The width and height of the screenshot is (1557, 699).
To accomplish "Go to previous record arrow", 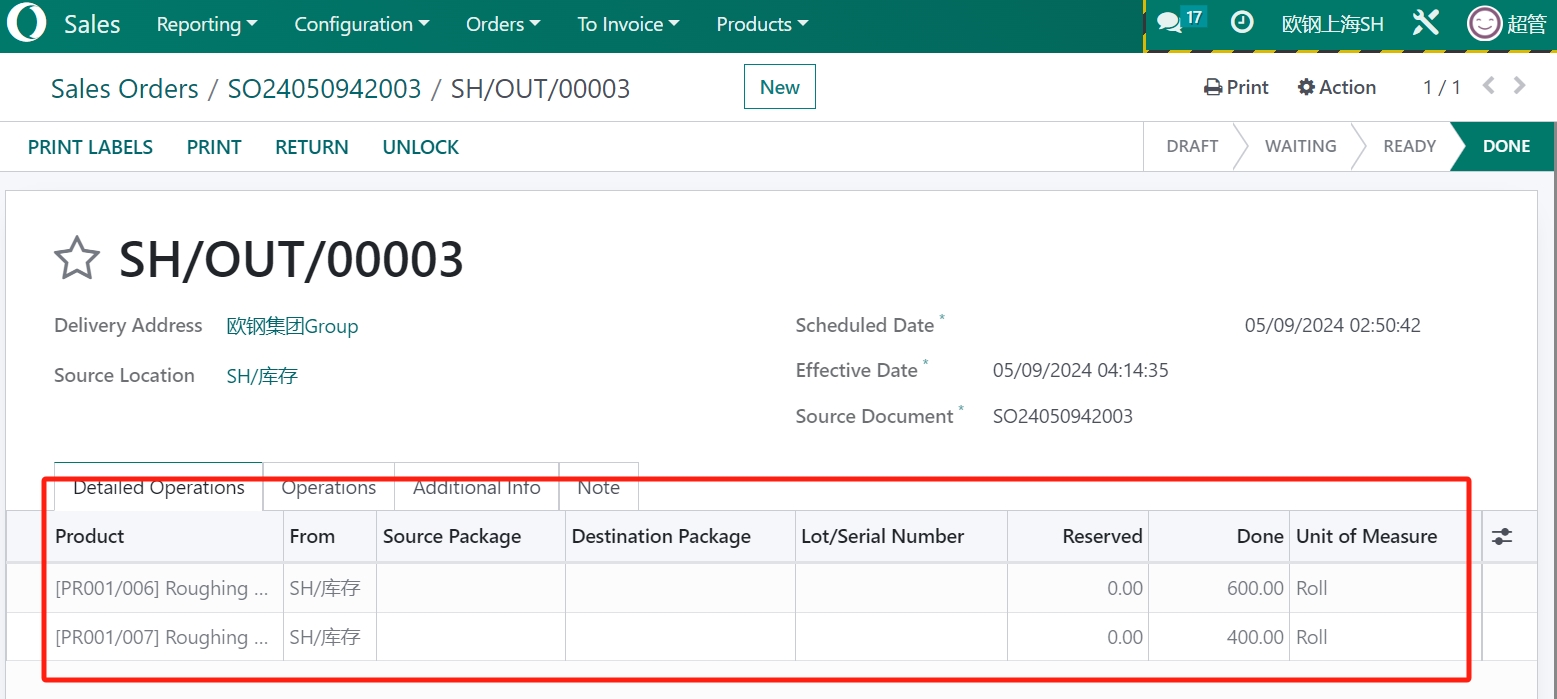I will [x=1488, y=87].
